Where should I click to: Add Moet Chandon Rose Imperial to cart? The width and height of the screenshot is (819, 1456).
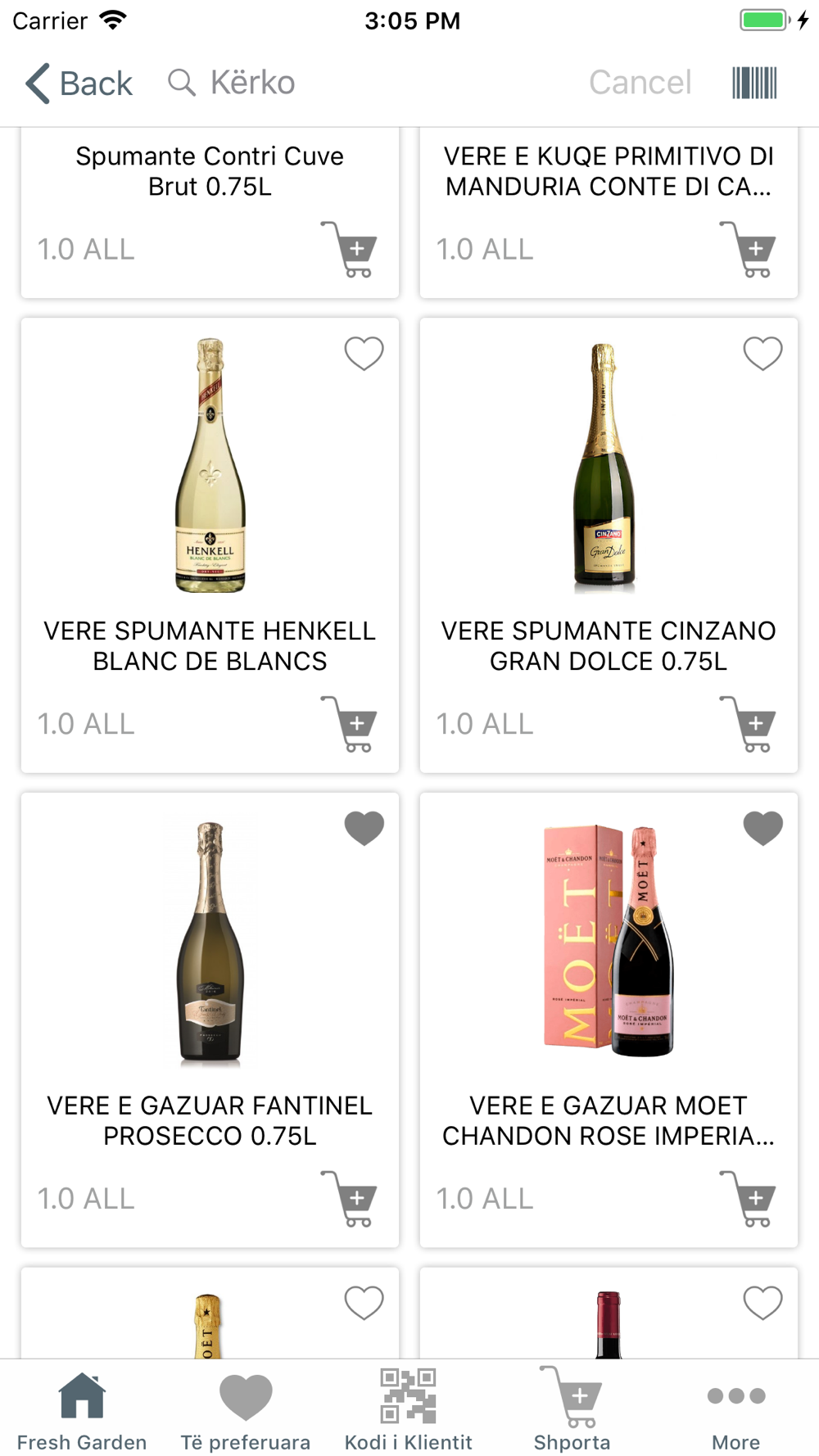tap(749, 1199)
